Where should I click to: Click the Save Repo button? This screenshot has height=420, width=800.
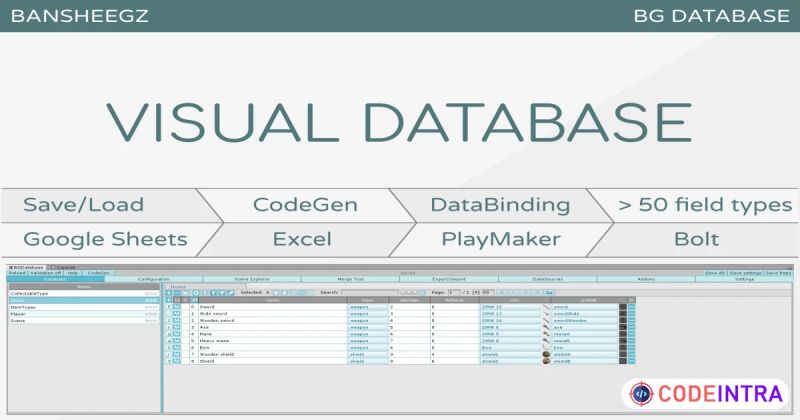click(x=778, y=273)
